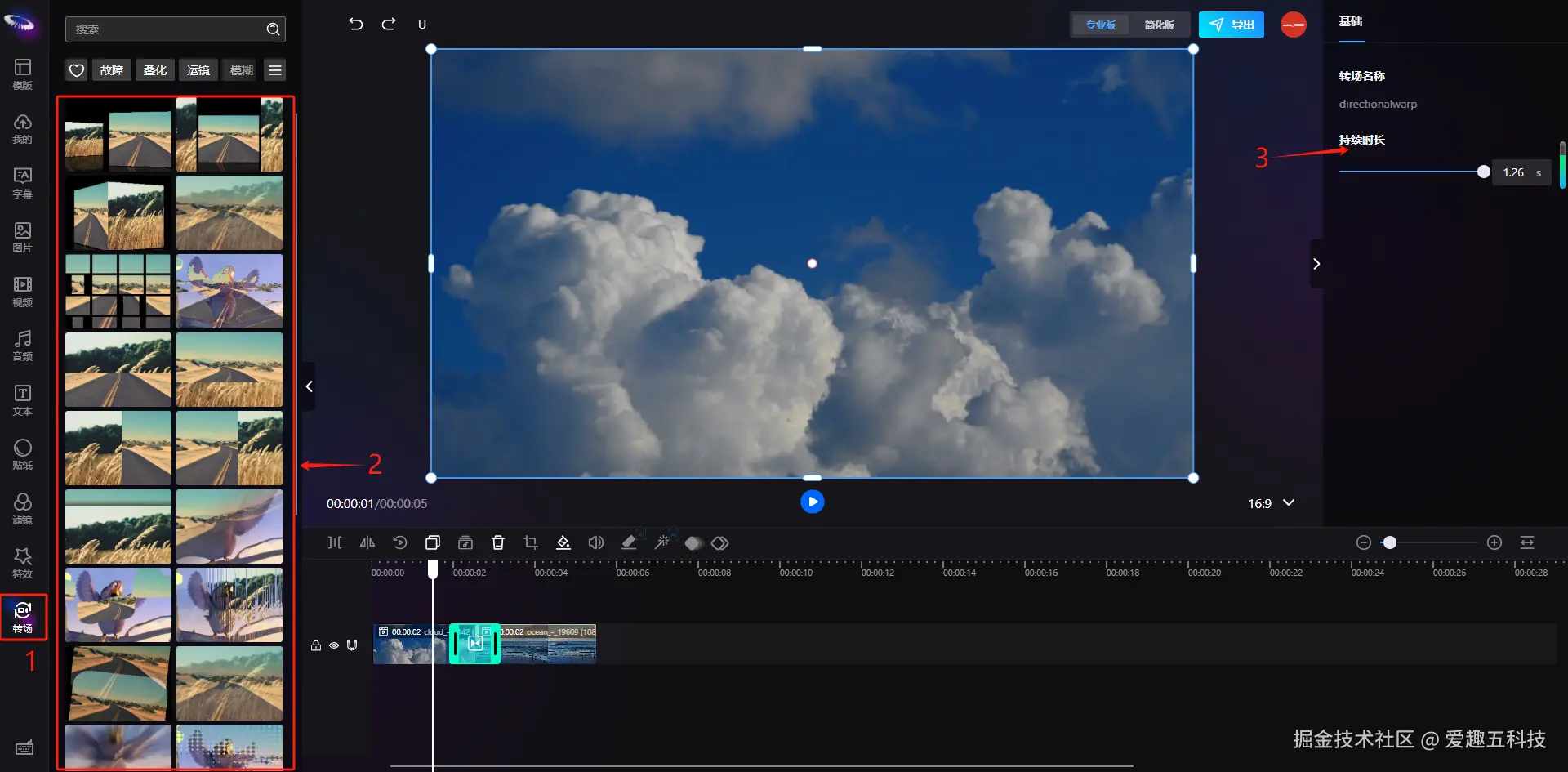Click the U icon beside redo
The width and height of the screenshot is (1568, 772).
pos(422,25)
